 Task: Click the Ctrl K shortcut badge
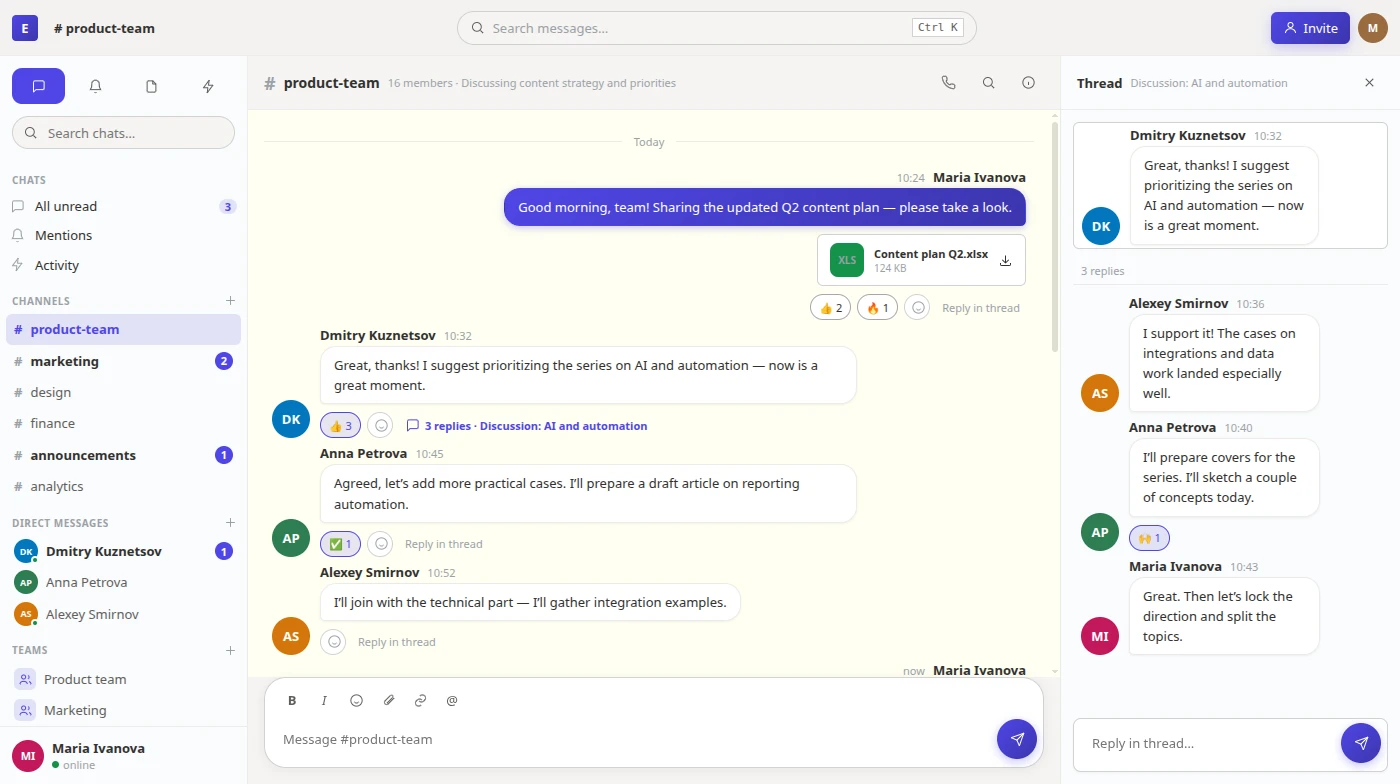coord(938,28)
